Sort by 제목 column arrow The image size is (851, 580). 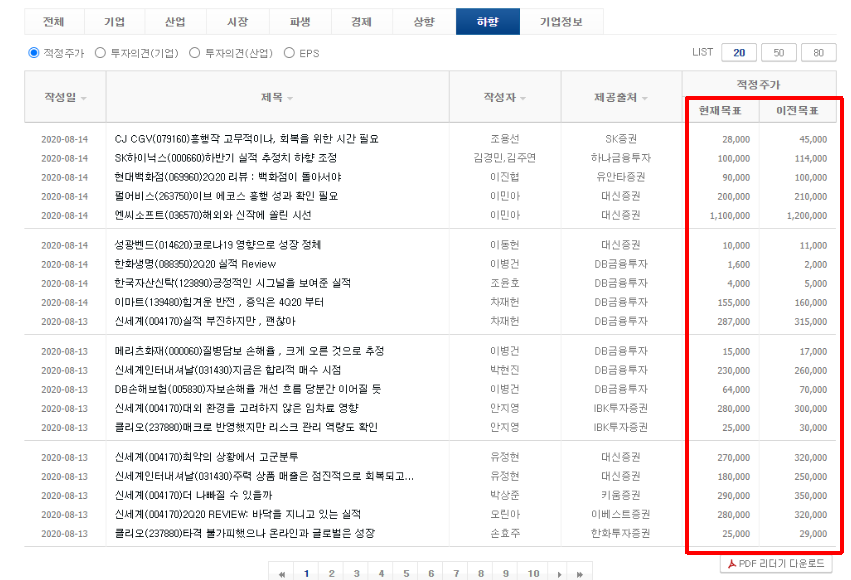pyautogui.click(x=290, y=98)
